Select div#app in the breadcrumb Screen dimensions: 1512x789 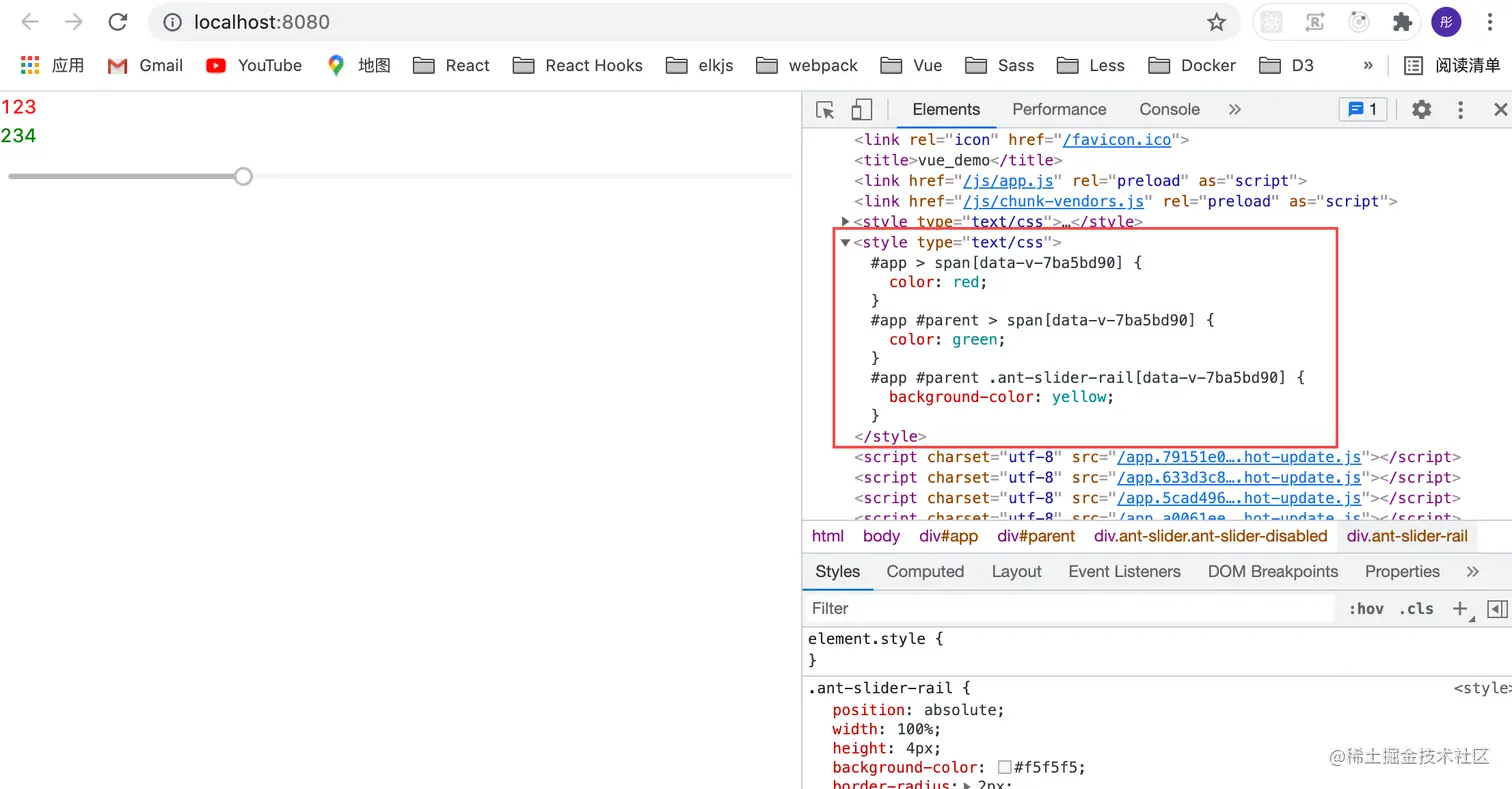tap(948, 536)
